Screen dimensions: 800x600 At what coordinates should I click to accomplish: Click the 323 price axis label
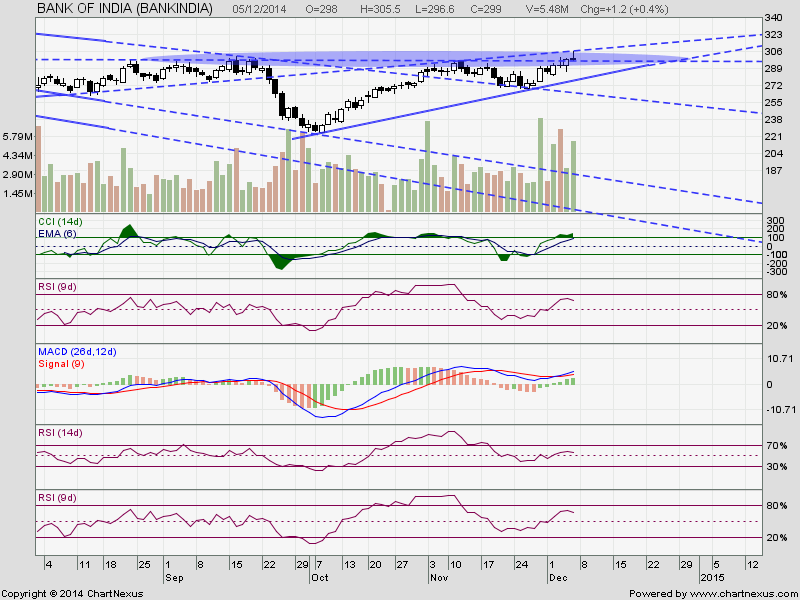773,35
